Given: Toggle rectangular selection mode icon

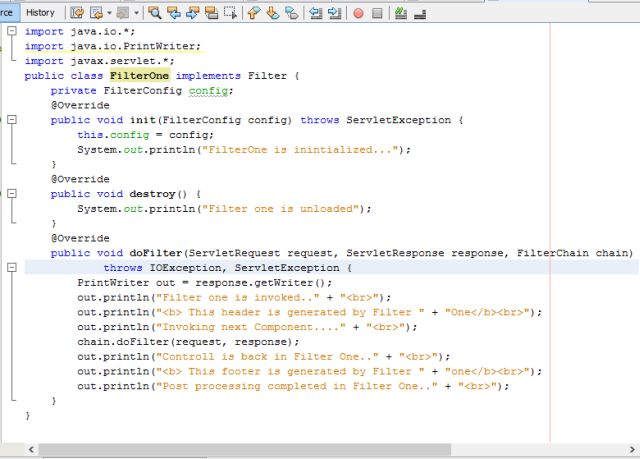Looking at the screenshot, I should (231, 13).
